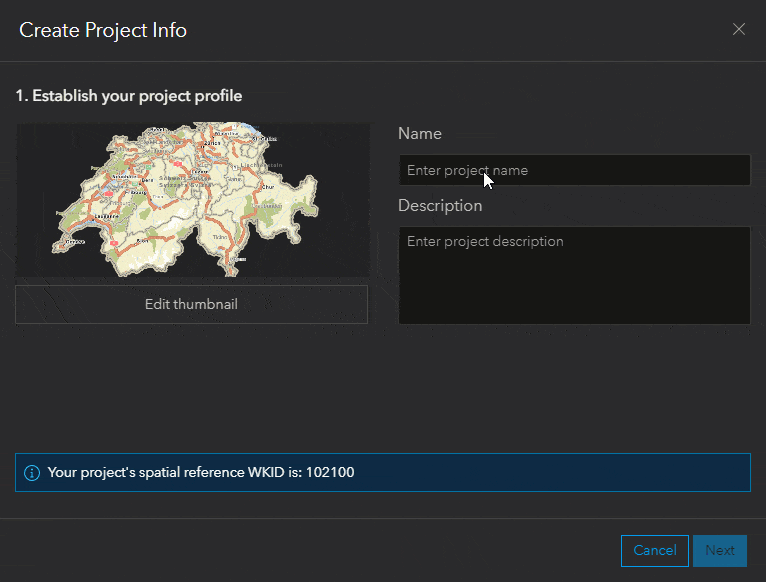
Task: Click the WKID number 102100
Action: 330,472
